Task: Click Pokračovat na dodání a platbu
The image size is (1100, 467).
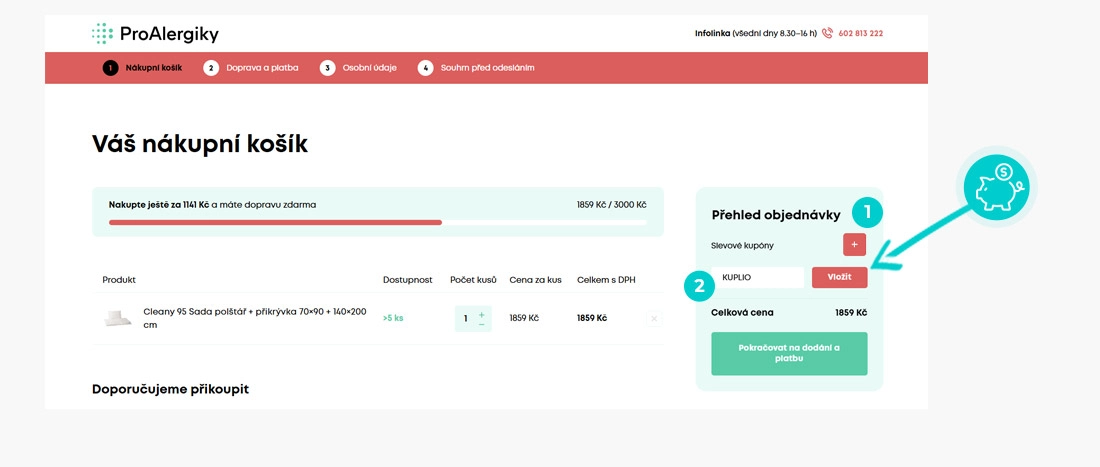Action: click(789, 353)
